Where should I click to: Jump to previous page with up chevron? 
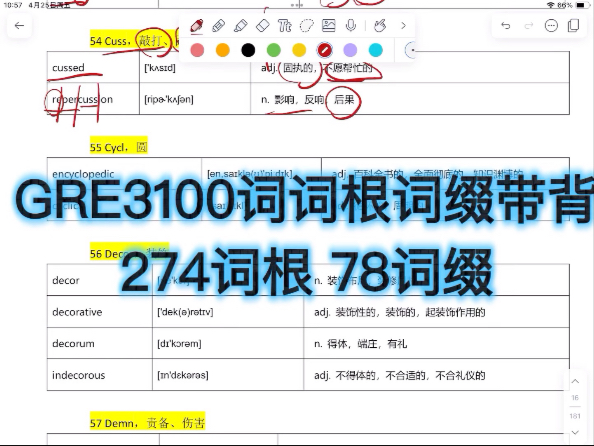click(575, 381)
